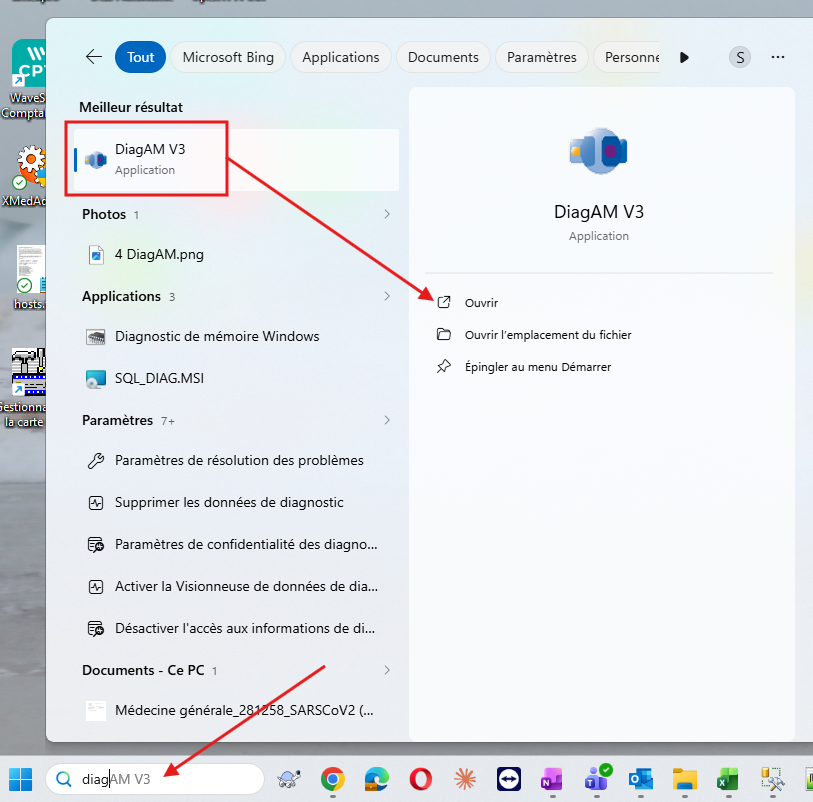Image resolution: width=813 pixels, height=802 pixels.
Task: Open the SQL_DIAG.MSI result
Action: 236,378
